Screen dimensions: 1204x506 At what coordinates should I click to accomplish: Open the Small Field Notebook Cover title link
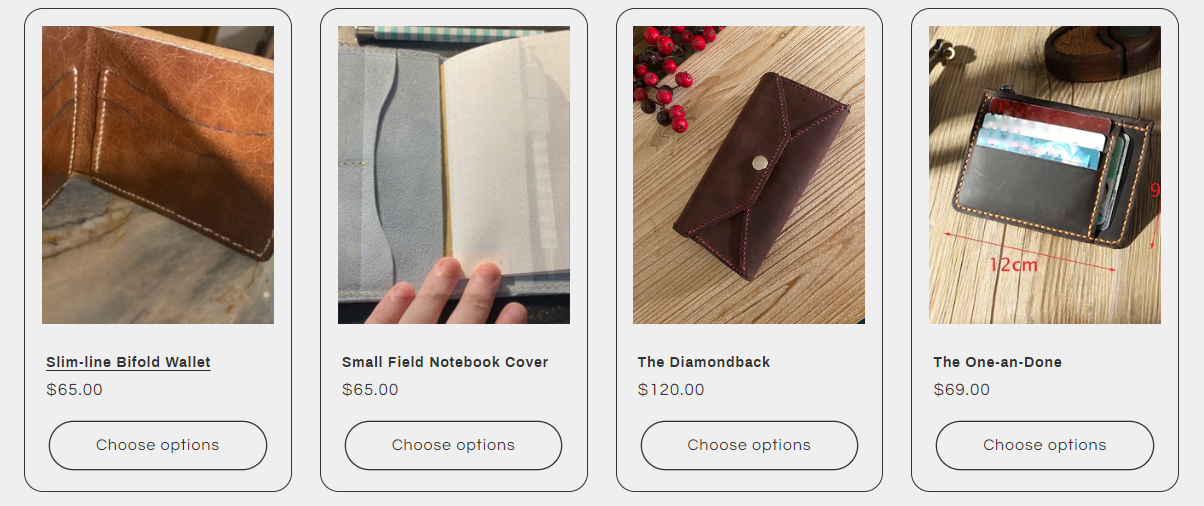[445, 362]
